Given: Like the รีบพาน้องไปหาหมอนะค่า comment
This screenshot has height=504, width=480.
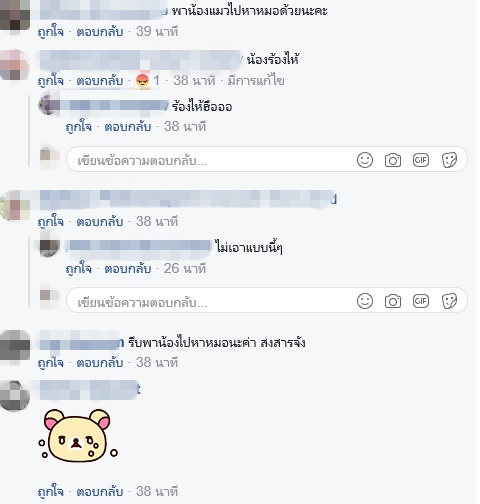Looking at the screenshot, I should (x=51, y=363).
